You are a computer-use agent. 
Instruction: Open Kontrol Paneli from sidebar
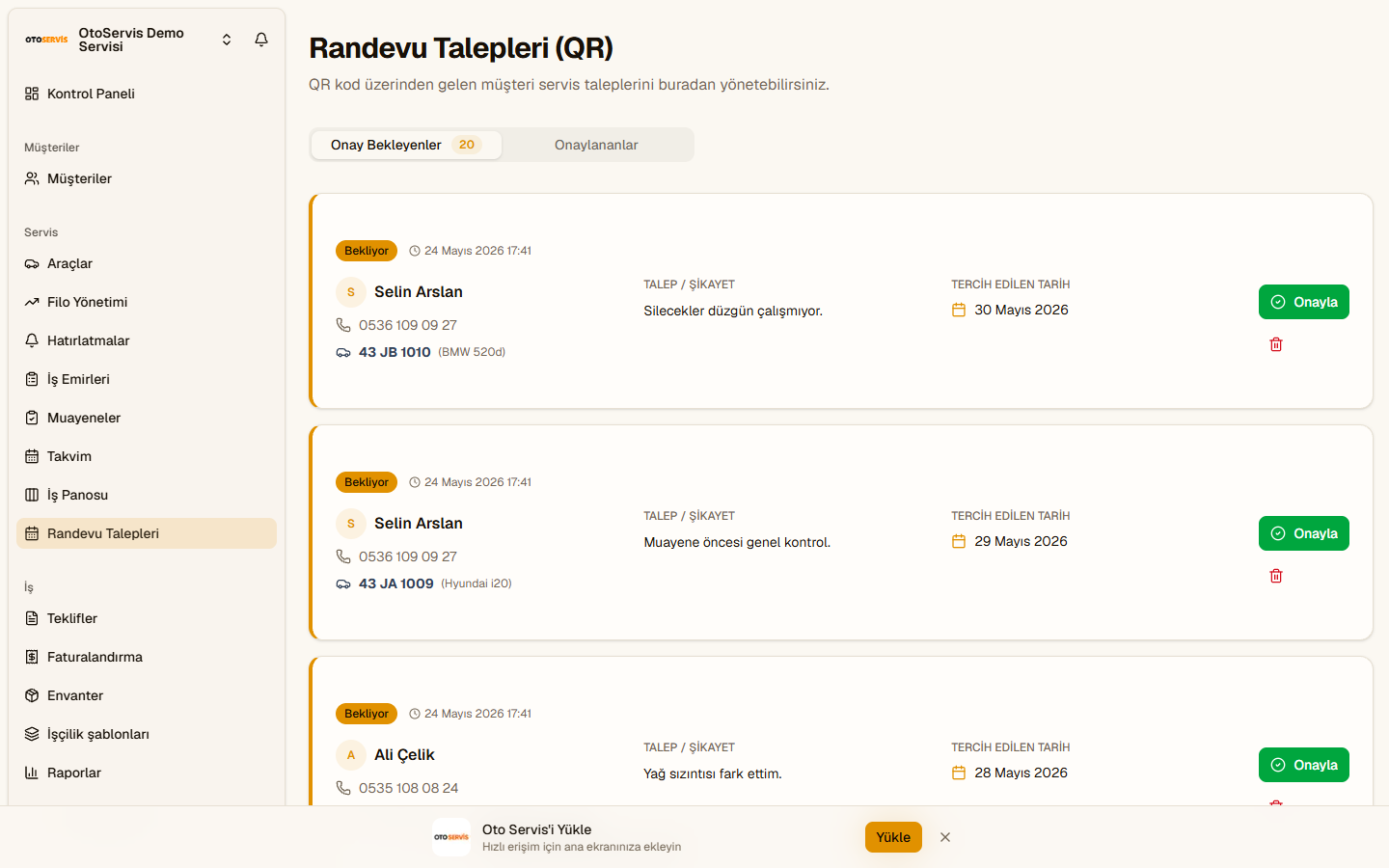click(147, 94)
